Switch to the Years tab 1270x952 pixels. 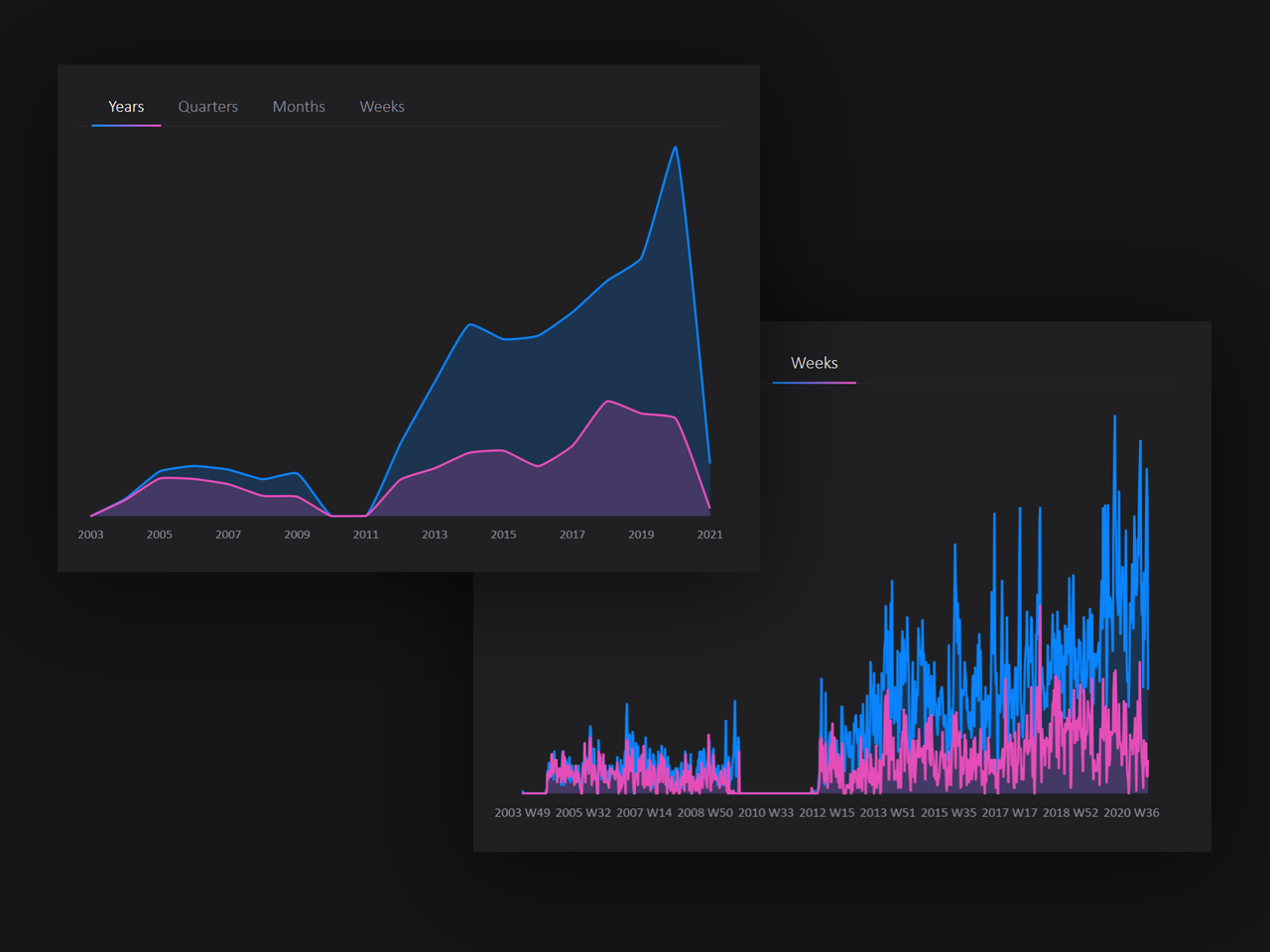pos(125,106)
